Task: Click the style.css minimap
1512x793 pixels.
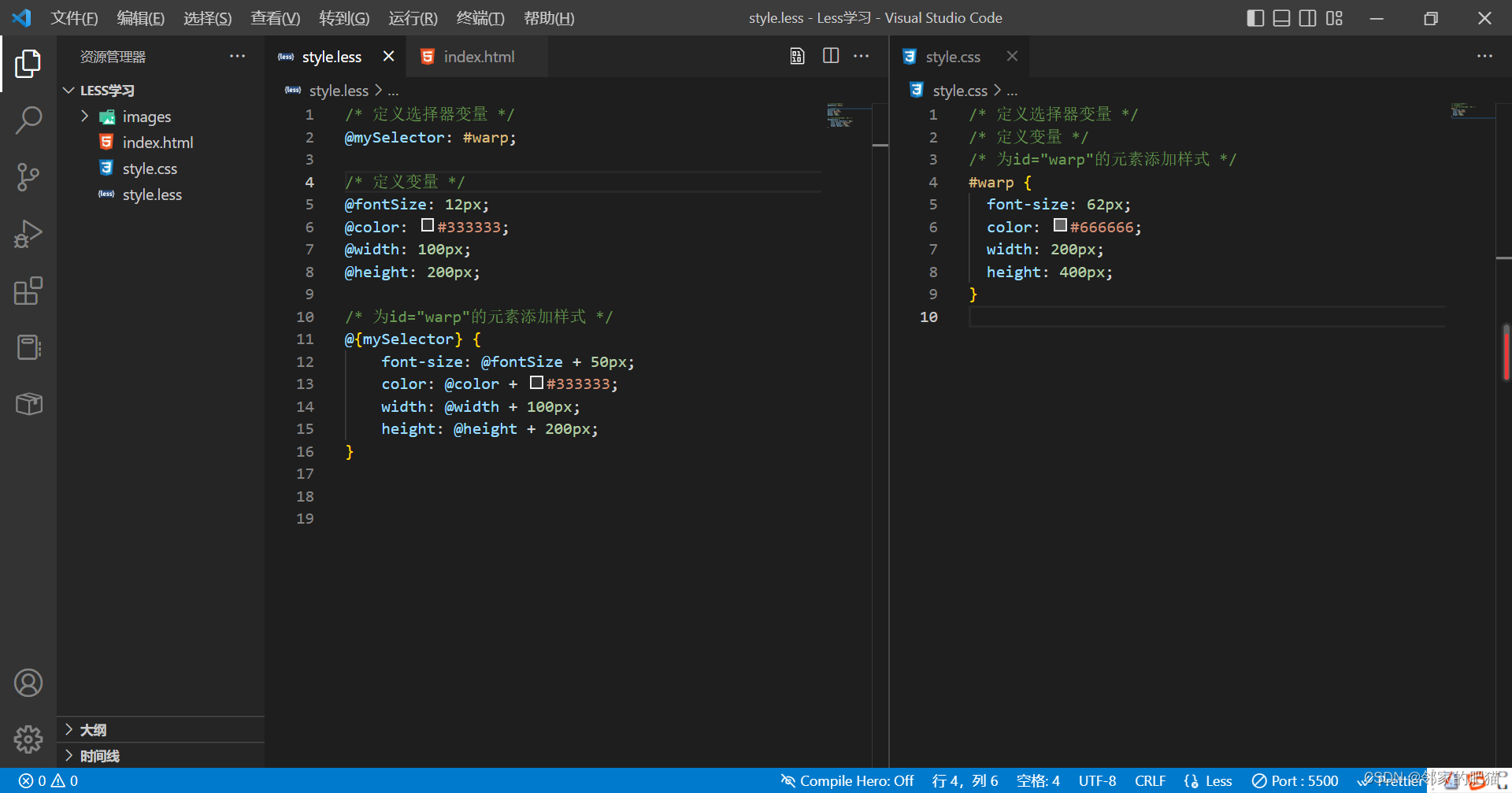Action: tap(1473, 110)
